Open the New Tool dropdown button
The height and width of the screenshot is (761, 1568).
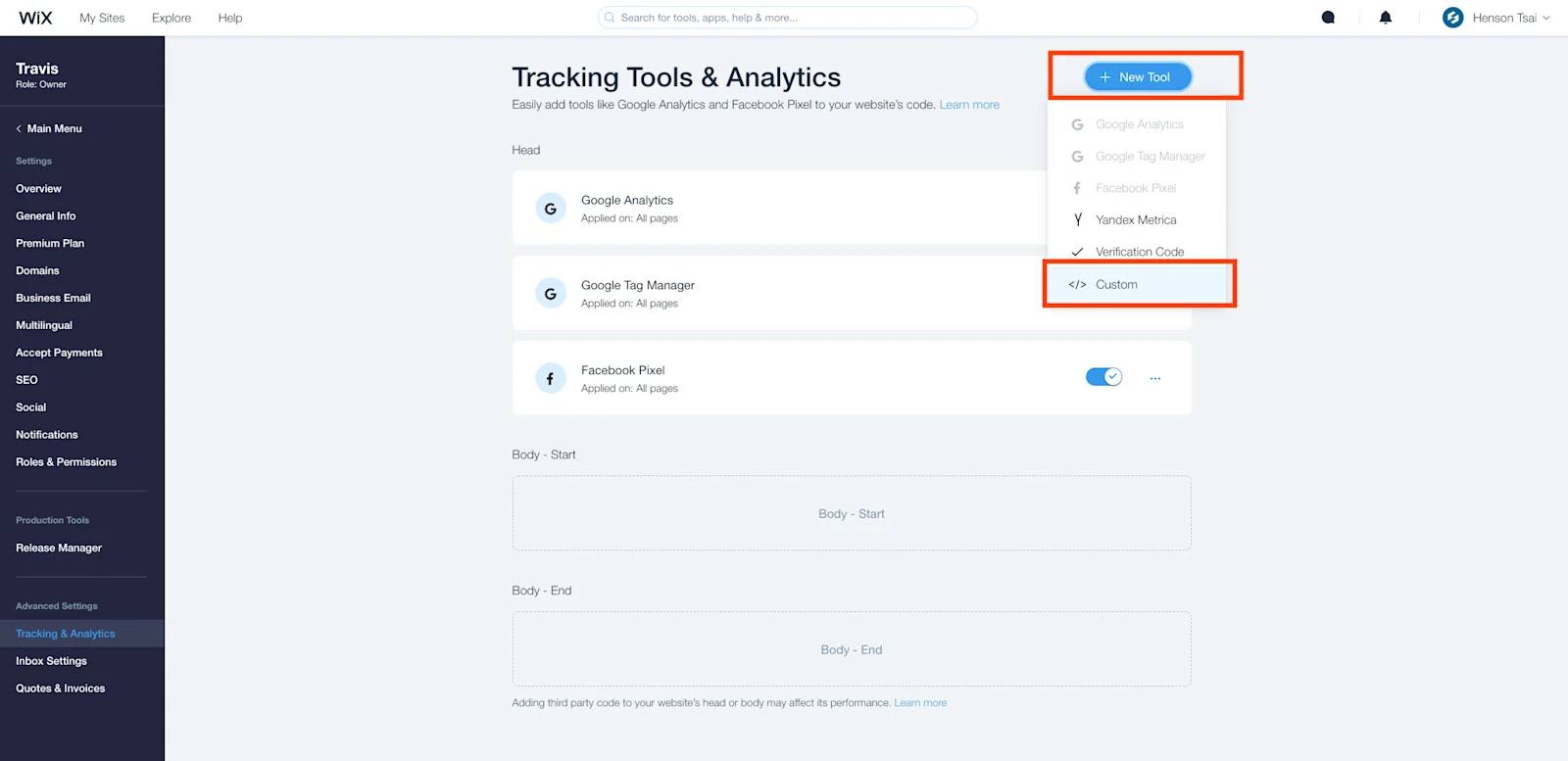[1138, 77]
